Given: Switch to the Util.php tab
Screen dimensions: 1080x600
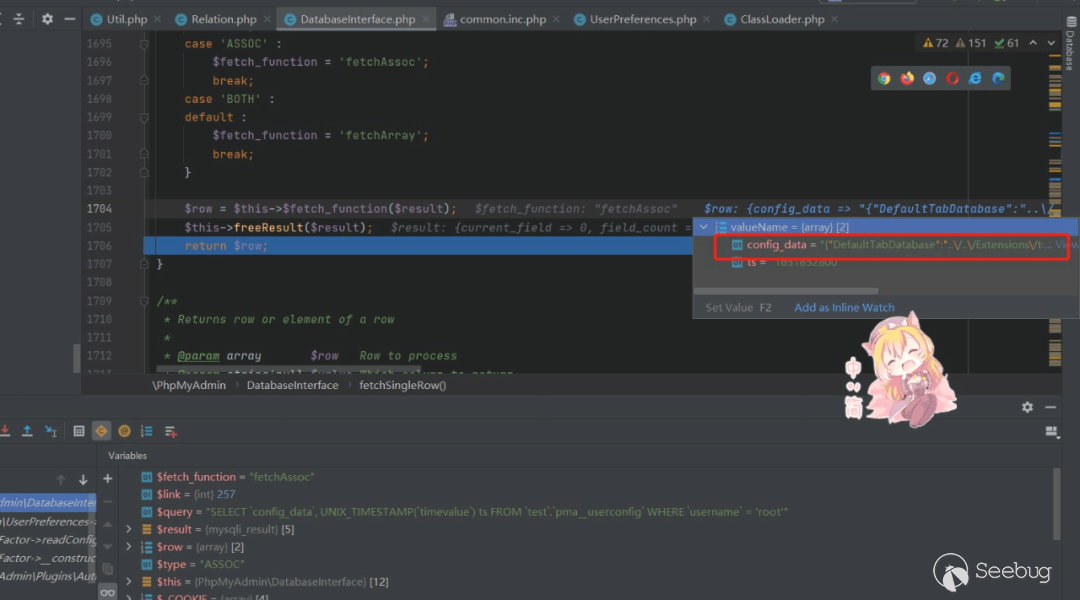Looking at the screenshot, I should [118, 19].
